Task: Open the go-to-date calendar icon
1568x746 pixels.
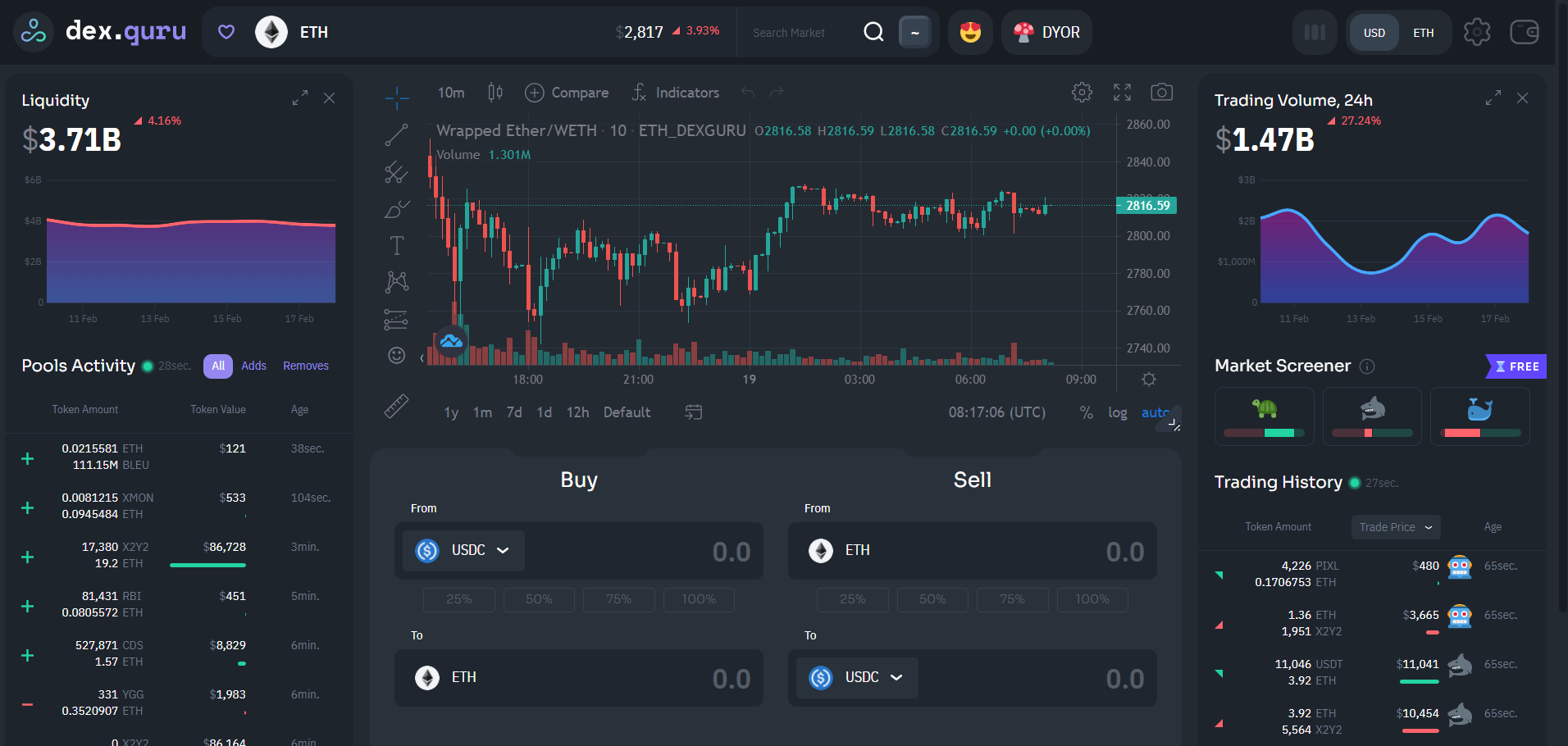Action: click(694, 412)
